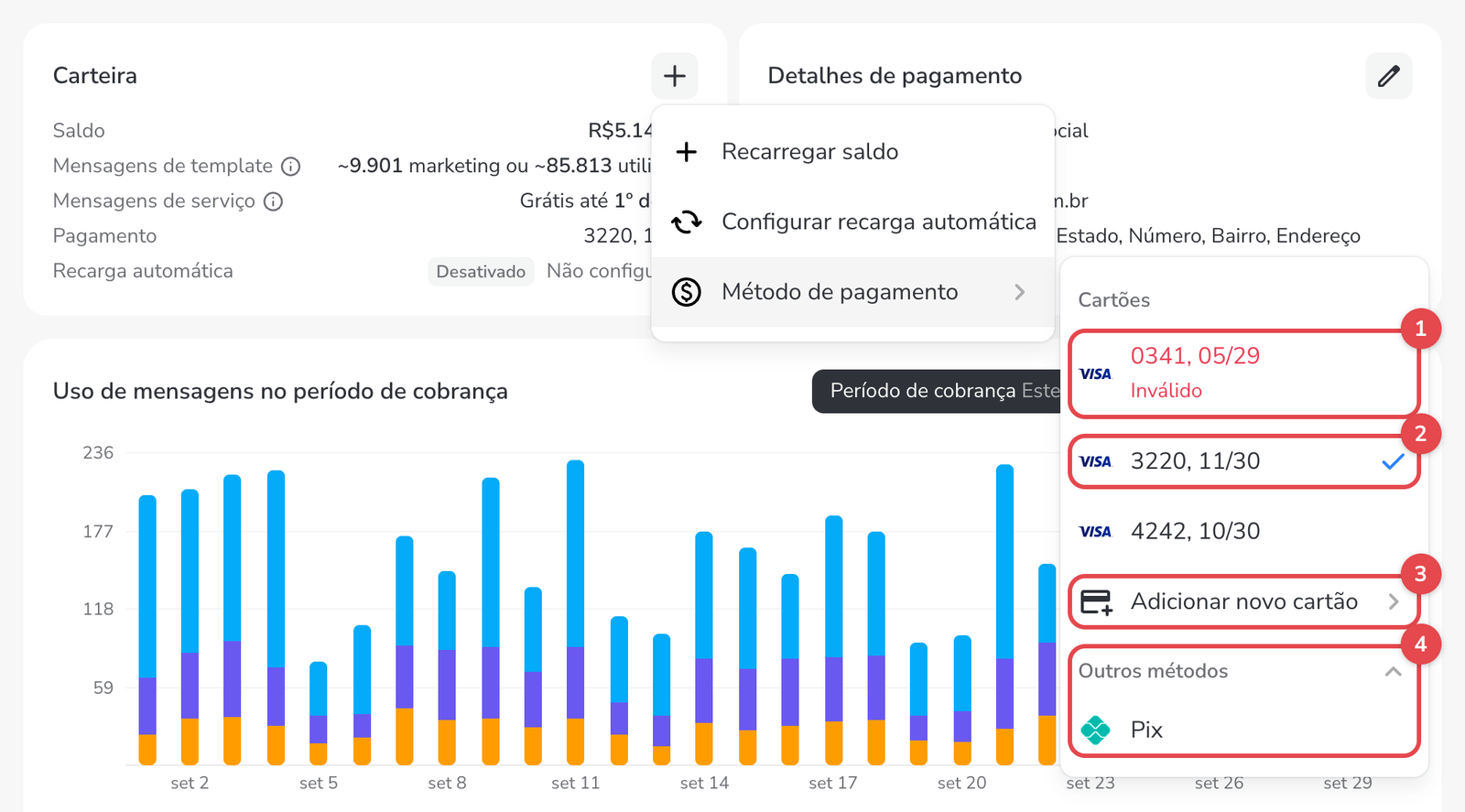This screenshot has width=1465, height=812.
Task: Click the 'Recarga automática' row label
Action: (x=143, y=271)
